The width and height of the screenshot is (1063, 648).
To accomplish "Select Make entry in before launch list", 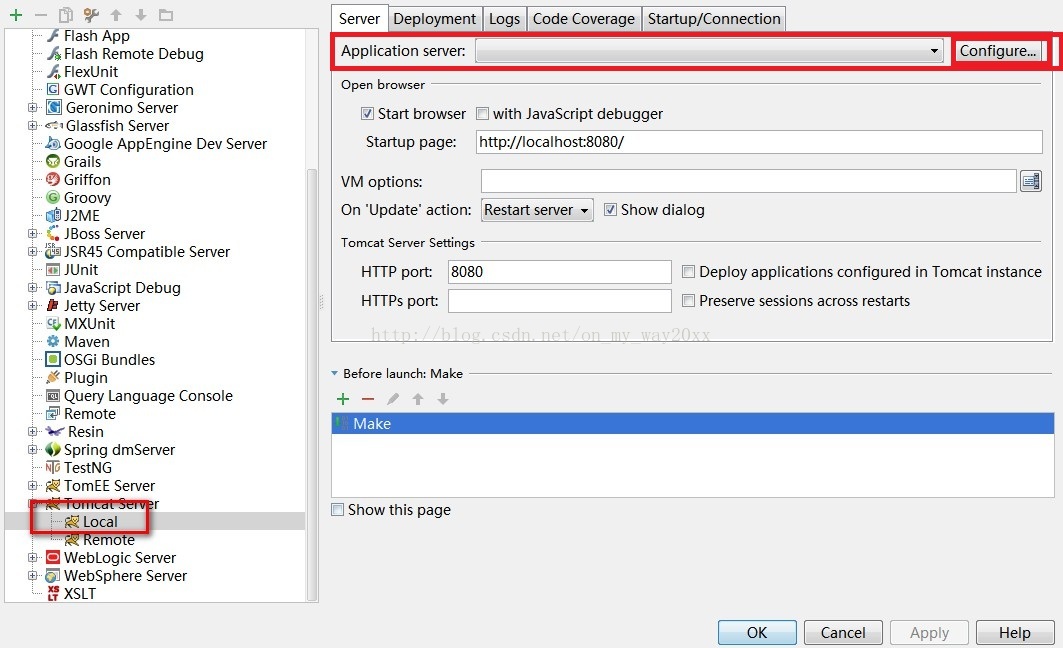I will click(x=692, y=424).
